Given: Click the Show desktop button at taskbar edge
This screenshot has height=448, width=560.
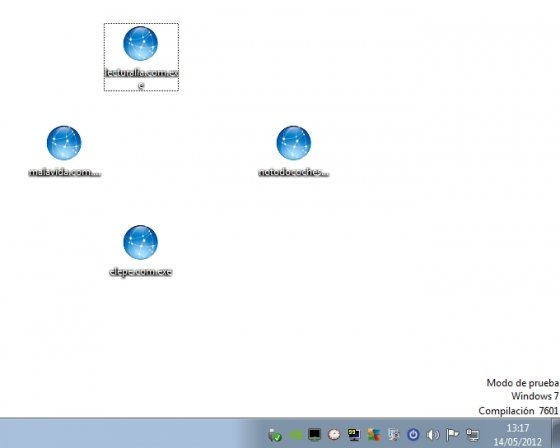Looking at the screenshot, I should tap(556, 433).
